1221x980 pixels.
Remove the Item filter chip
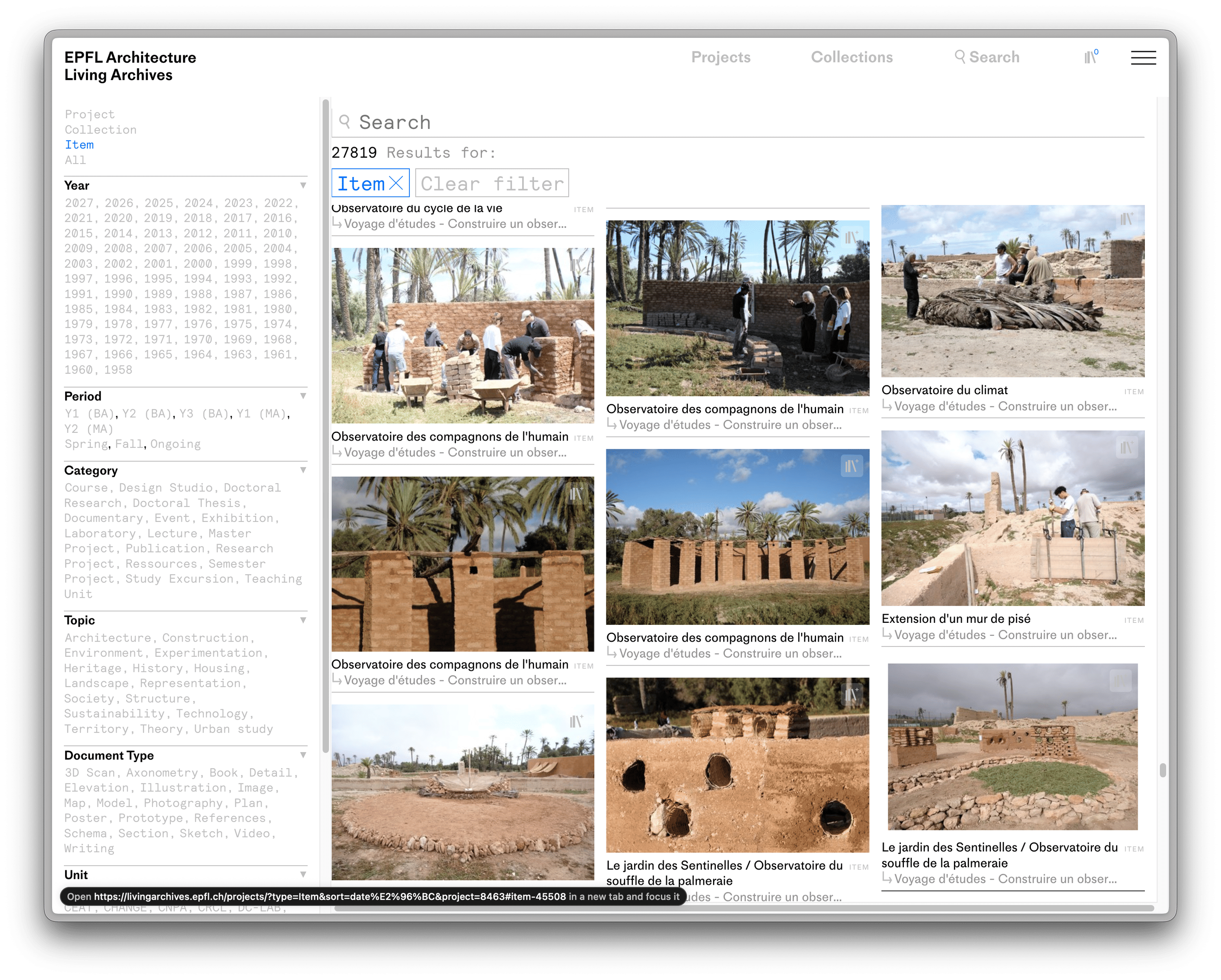tap(396, 183)
